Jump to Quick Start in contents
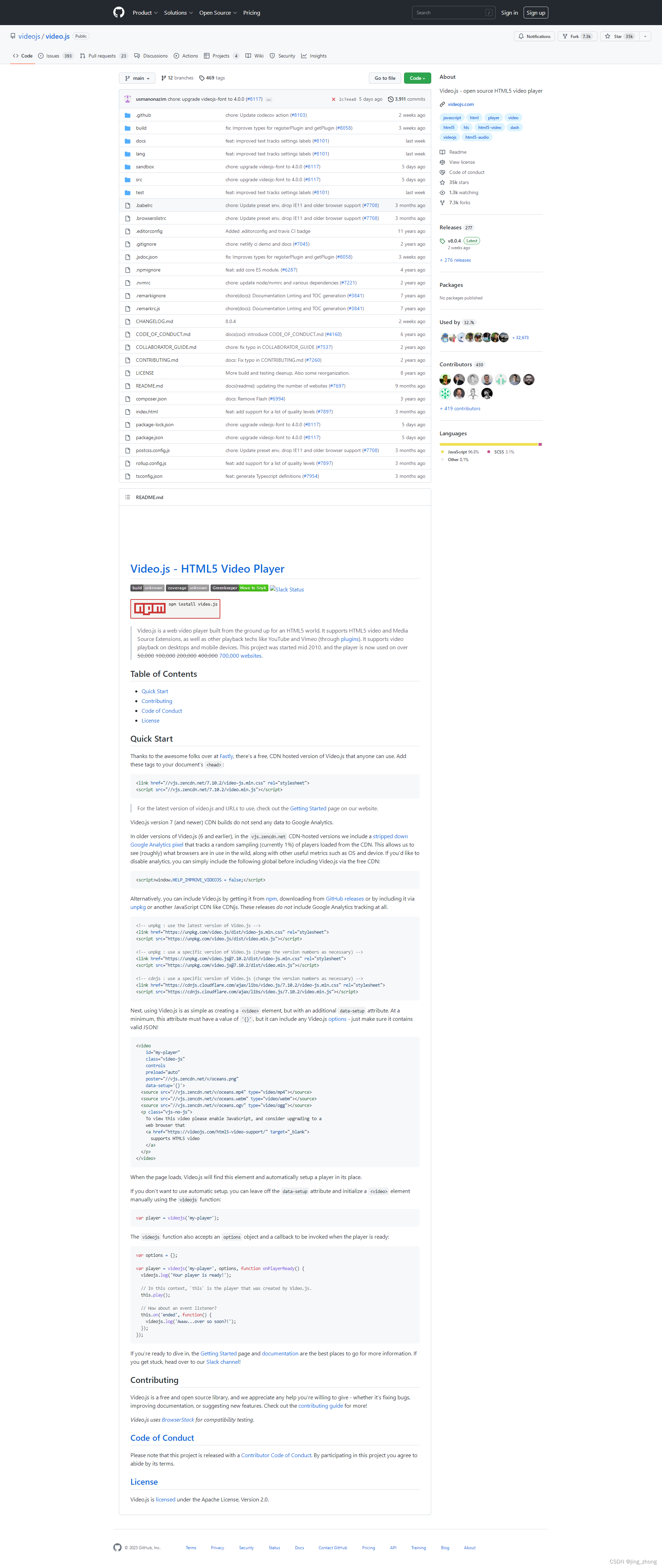 (x=155, y=691)
